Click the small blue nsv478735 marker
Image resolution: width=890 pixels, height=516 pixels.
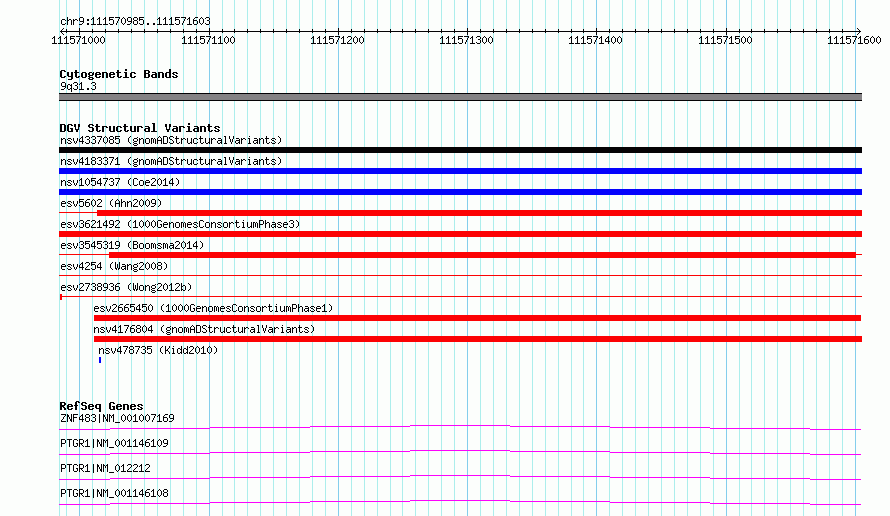pyautogui.click(x=100, y=360)
